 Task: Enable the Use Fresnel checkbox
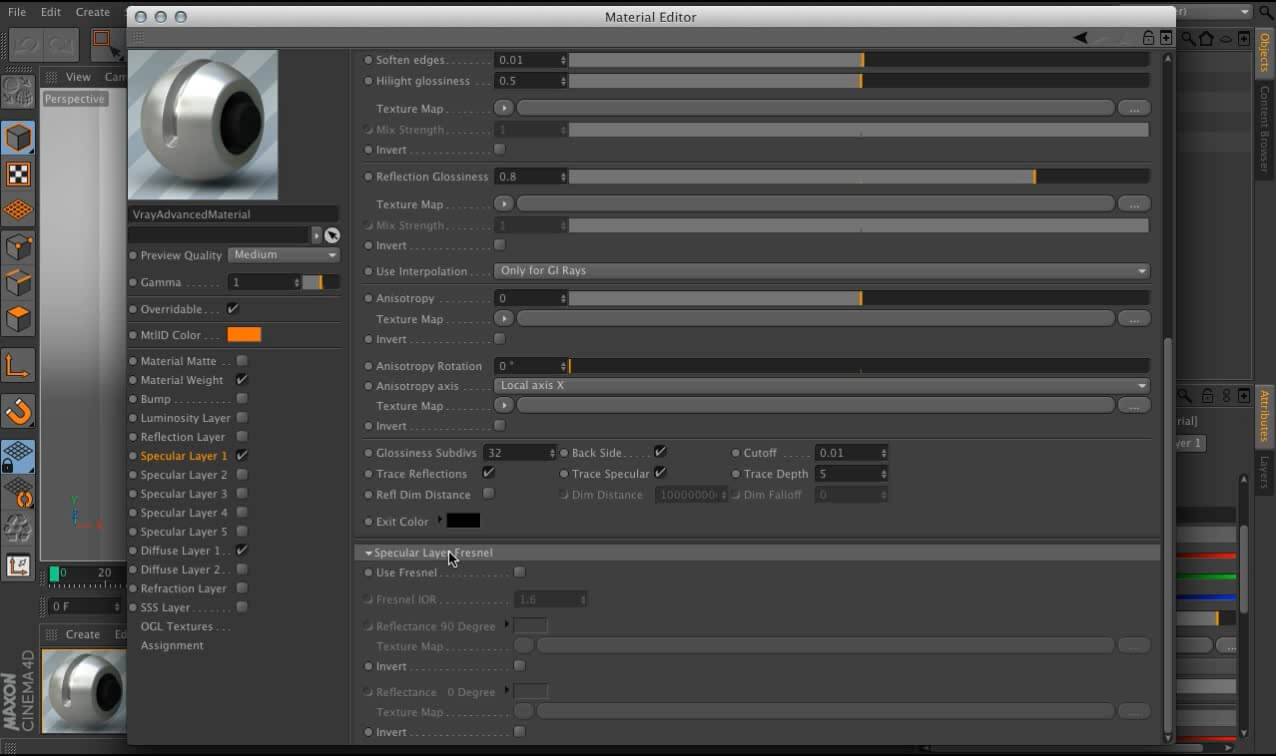(x=519, y=572)
